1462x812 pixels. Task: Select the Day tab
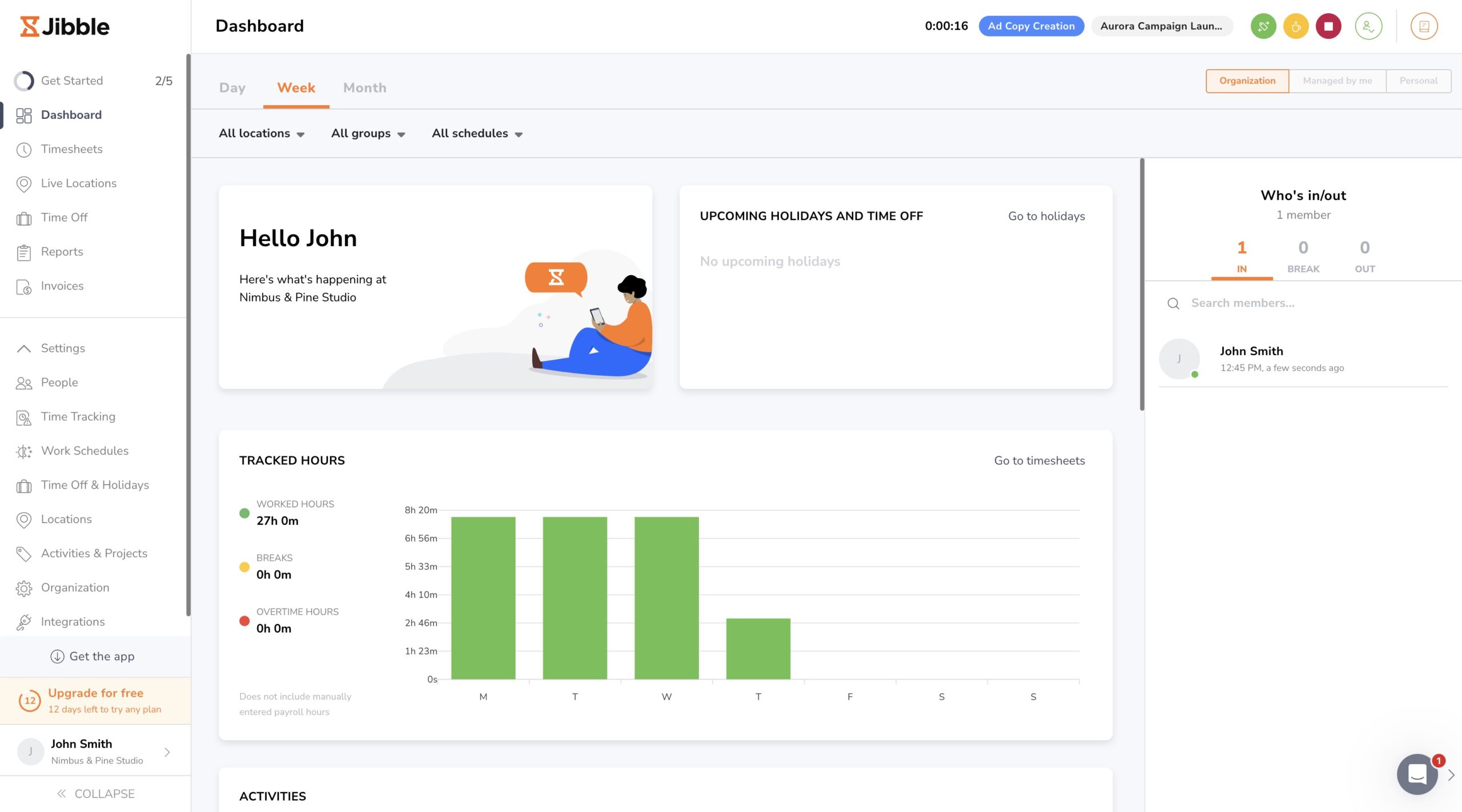(232, 88)
